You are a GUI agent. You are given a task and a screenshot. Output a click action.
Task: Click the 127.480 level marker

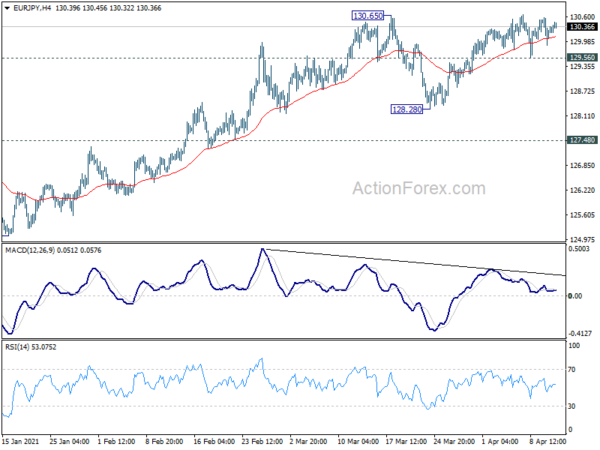[x=582, y=140]
